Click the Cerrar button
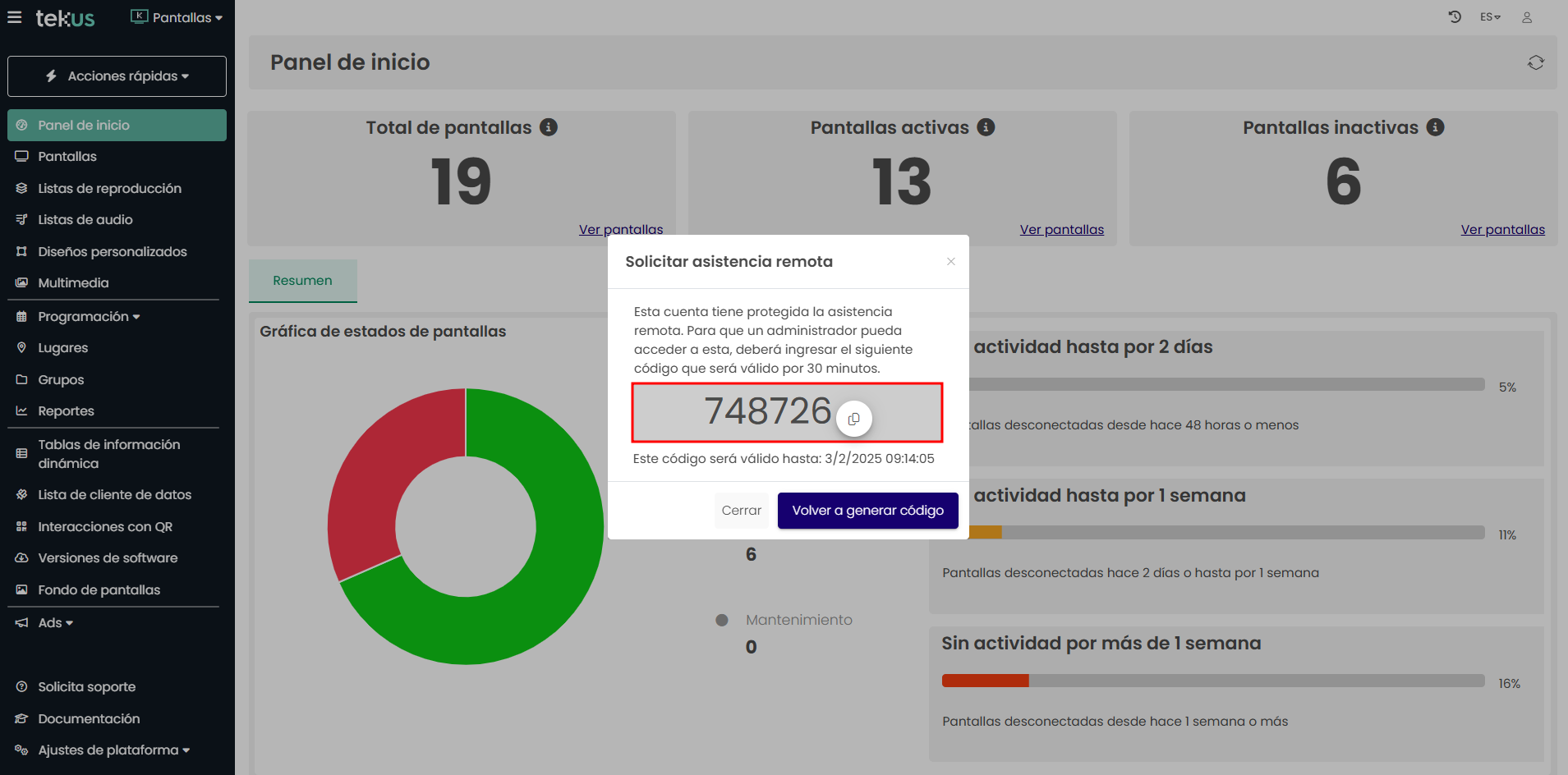Image resolution: width=1568 pixels, height=775 pixels. tap(741, 511)
